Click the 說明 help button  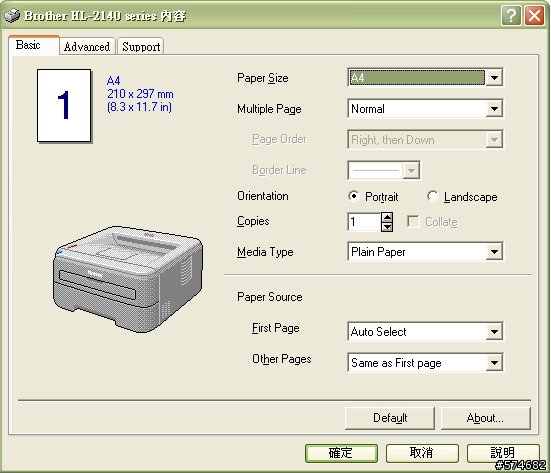[x=503, y=453]
